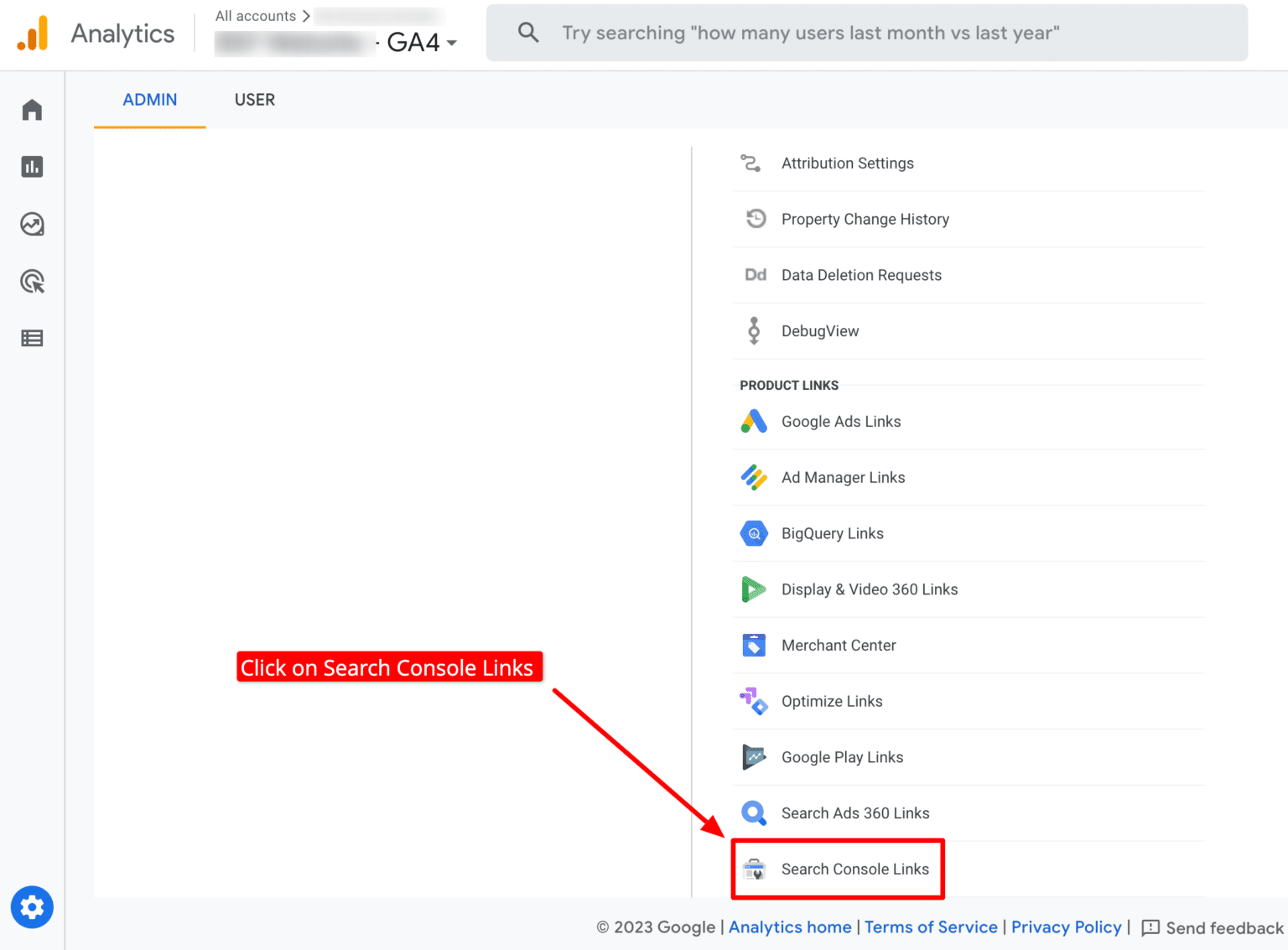
Task: Open Reports via the bar chart sidebar icon
Action: click(32, 166)
